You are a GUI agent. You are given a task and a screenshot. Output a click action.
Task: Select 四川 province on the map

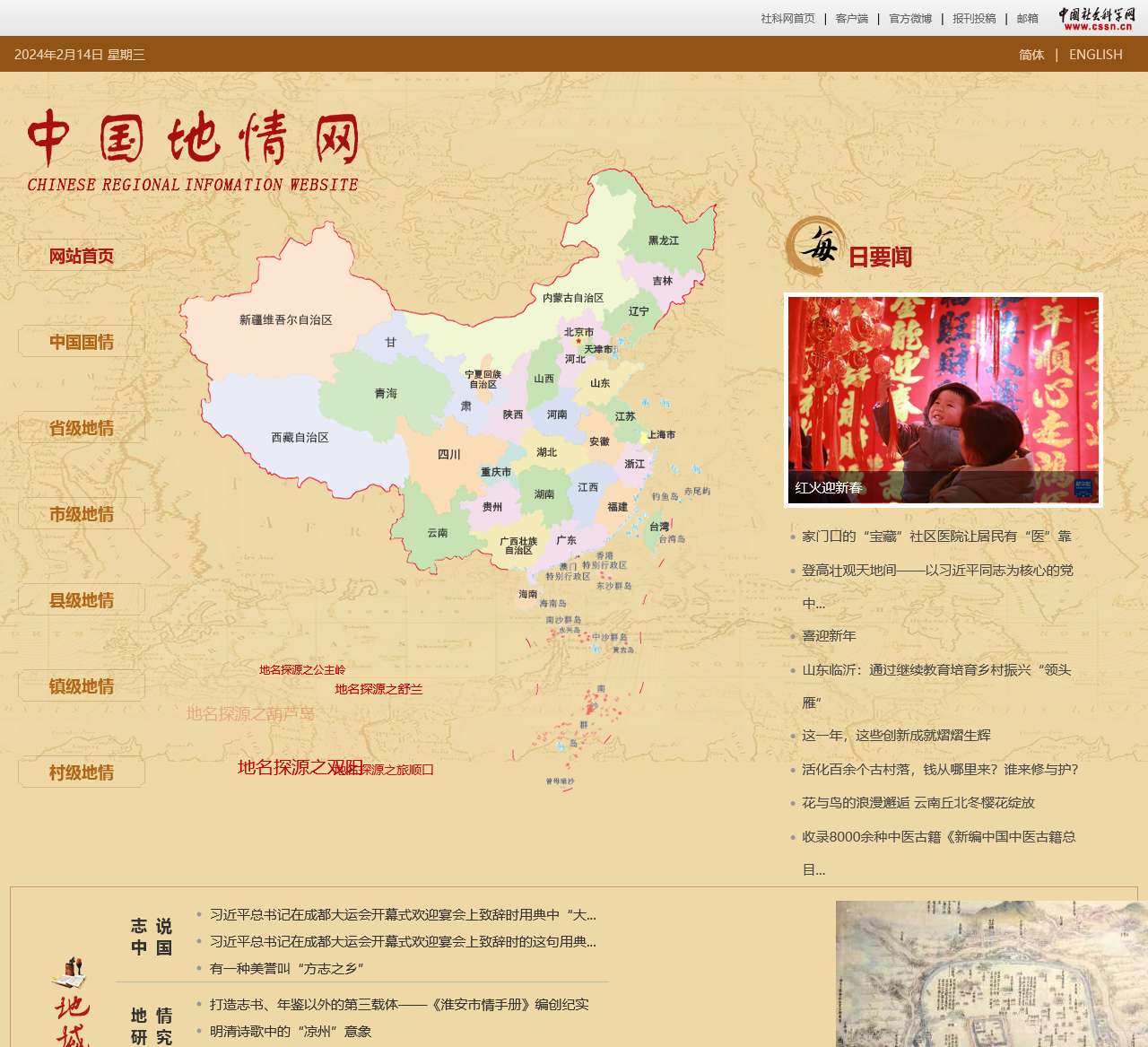click(x=449, y=453)
